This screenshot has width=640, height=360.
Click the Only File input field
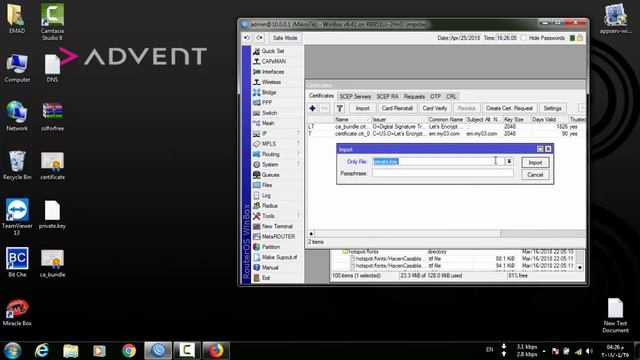click(x=438, y=161)
